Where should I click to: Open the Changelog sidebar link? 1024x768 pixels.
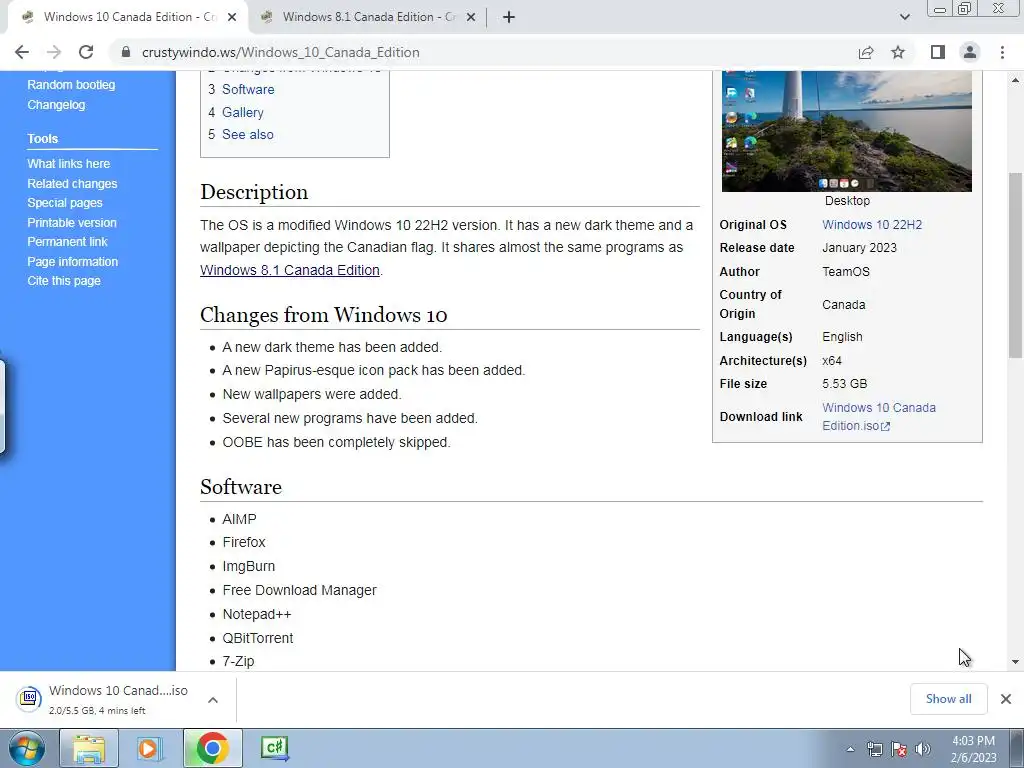click(56, 104)
